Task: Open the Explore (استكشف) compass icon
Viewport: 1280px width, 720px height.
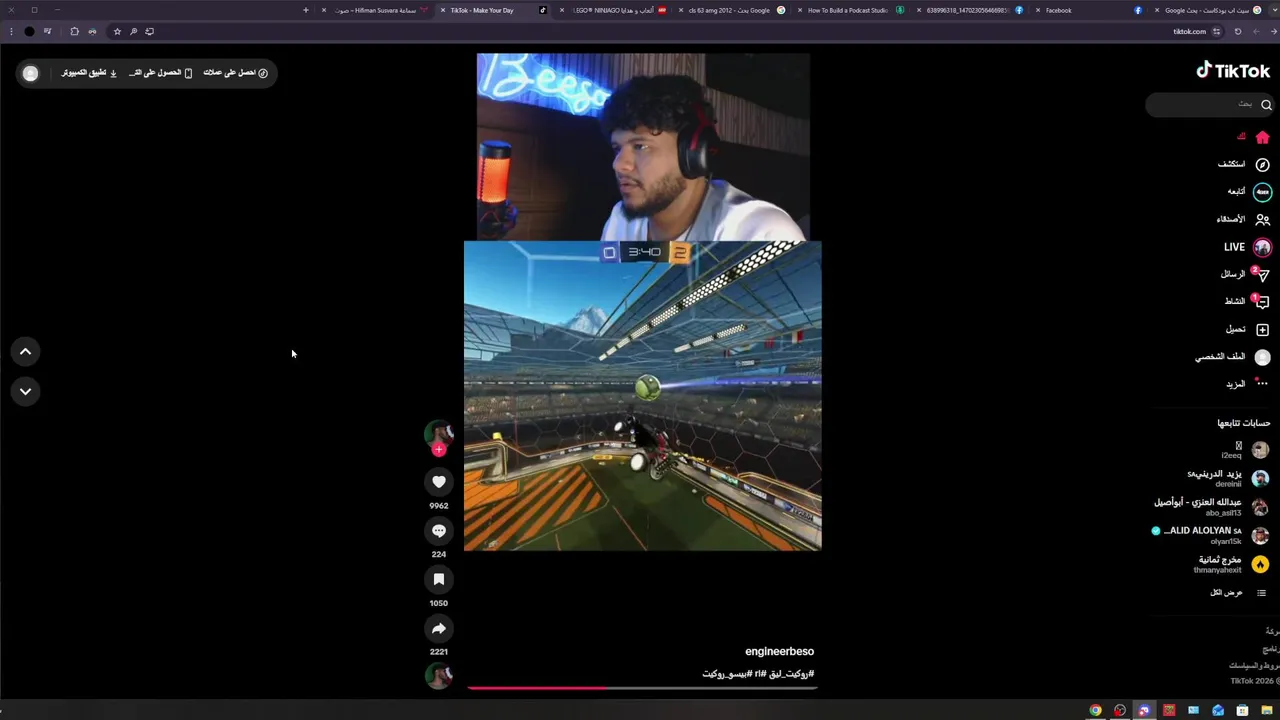Action: [1262, 164]
